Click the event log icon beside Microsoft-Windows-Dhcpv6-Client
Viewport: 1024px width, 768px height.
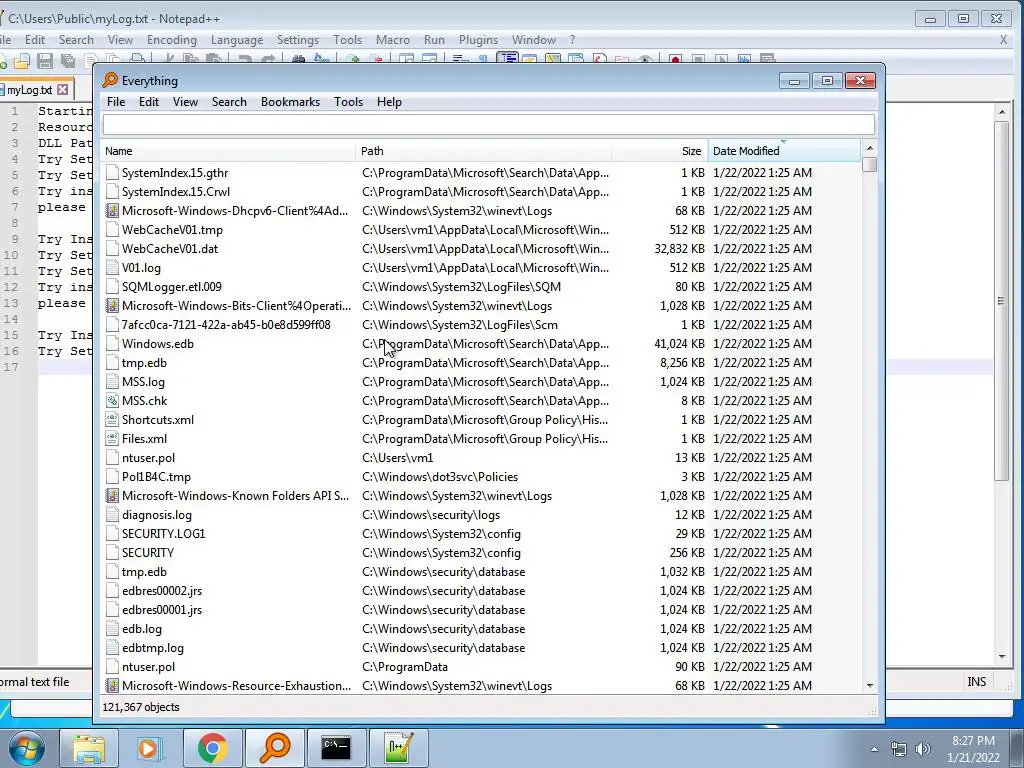click(112, 211)
